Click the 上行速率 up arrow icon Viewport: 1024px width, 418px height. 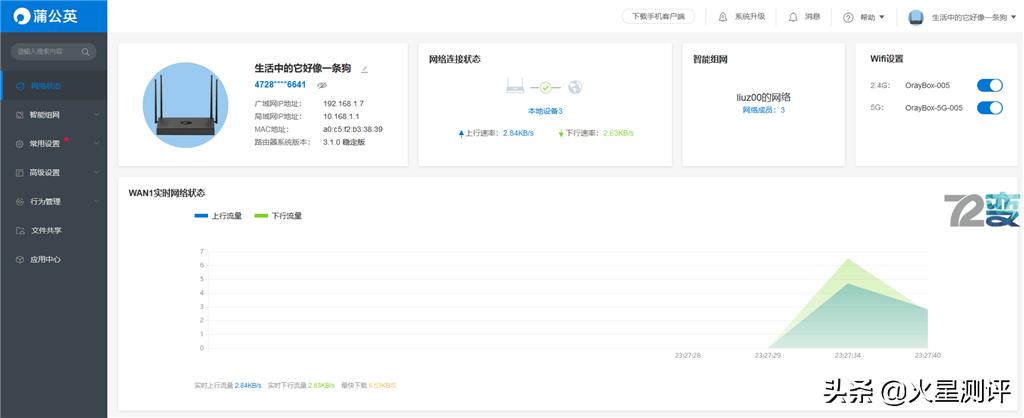click(461, 133)
